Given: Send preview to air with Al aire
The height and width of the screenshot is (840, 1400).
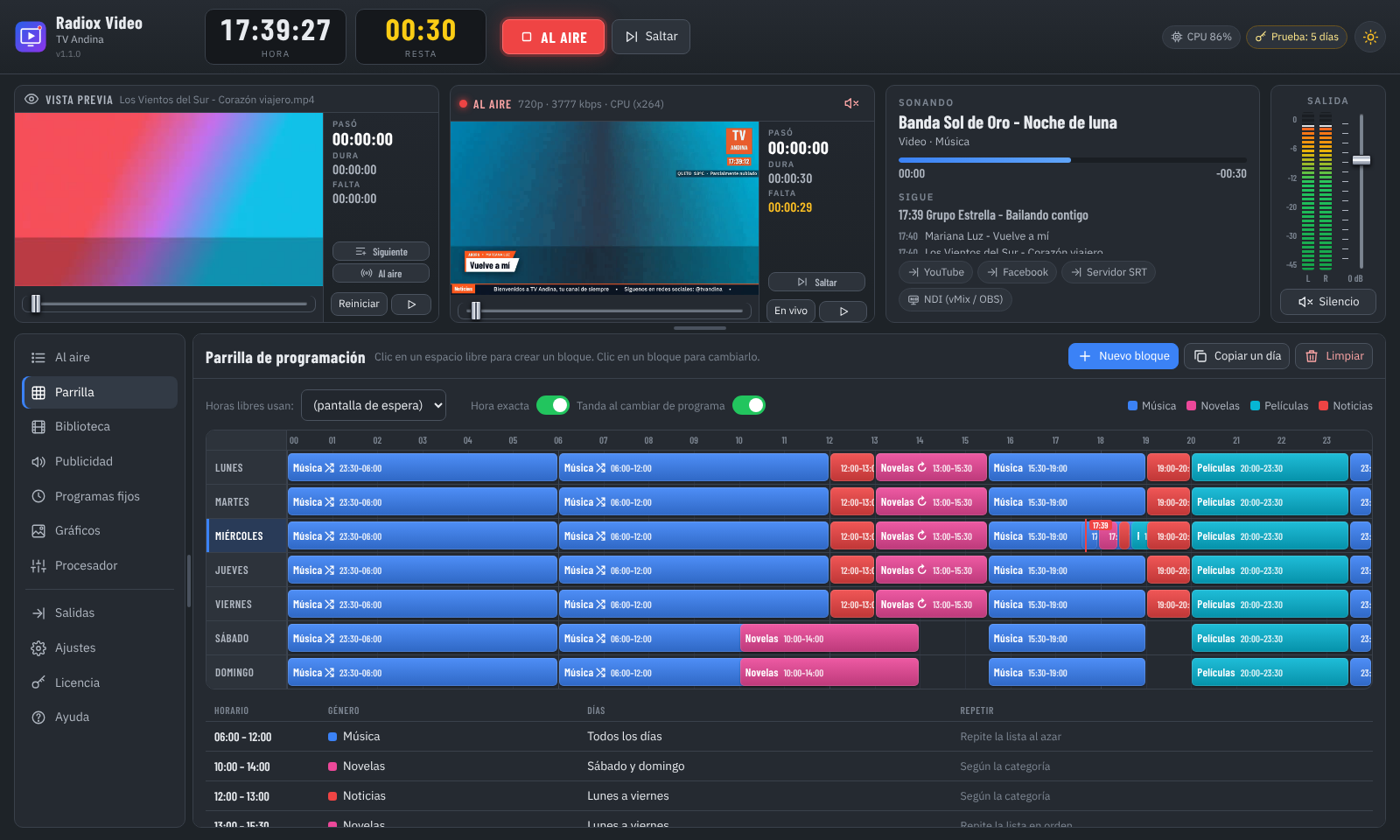Looking at the screenshot, I should [381, 273].
